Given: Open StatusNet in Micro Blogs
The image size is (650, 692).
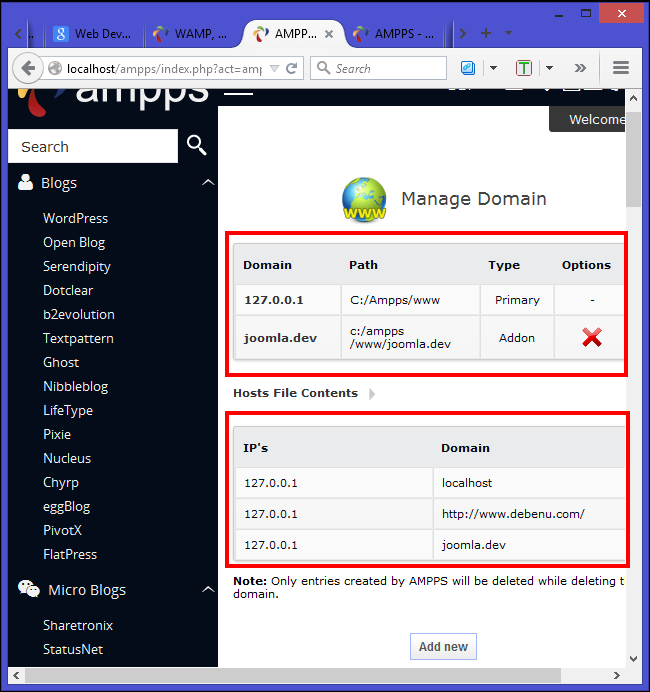Looking at the screenshot, I should coord(73,649).
